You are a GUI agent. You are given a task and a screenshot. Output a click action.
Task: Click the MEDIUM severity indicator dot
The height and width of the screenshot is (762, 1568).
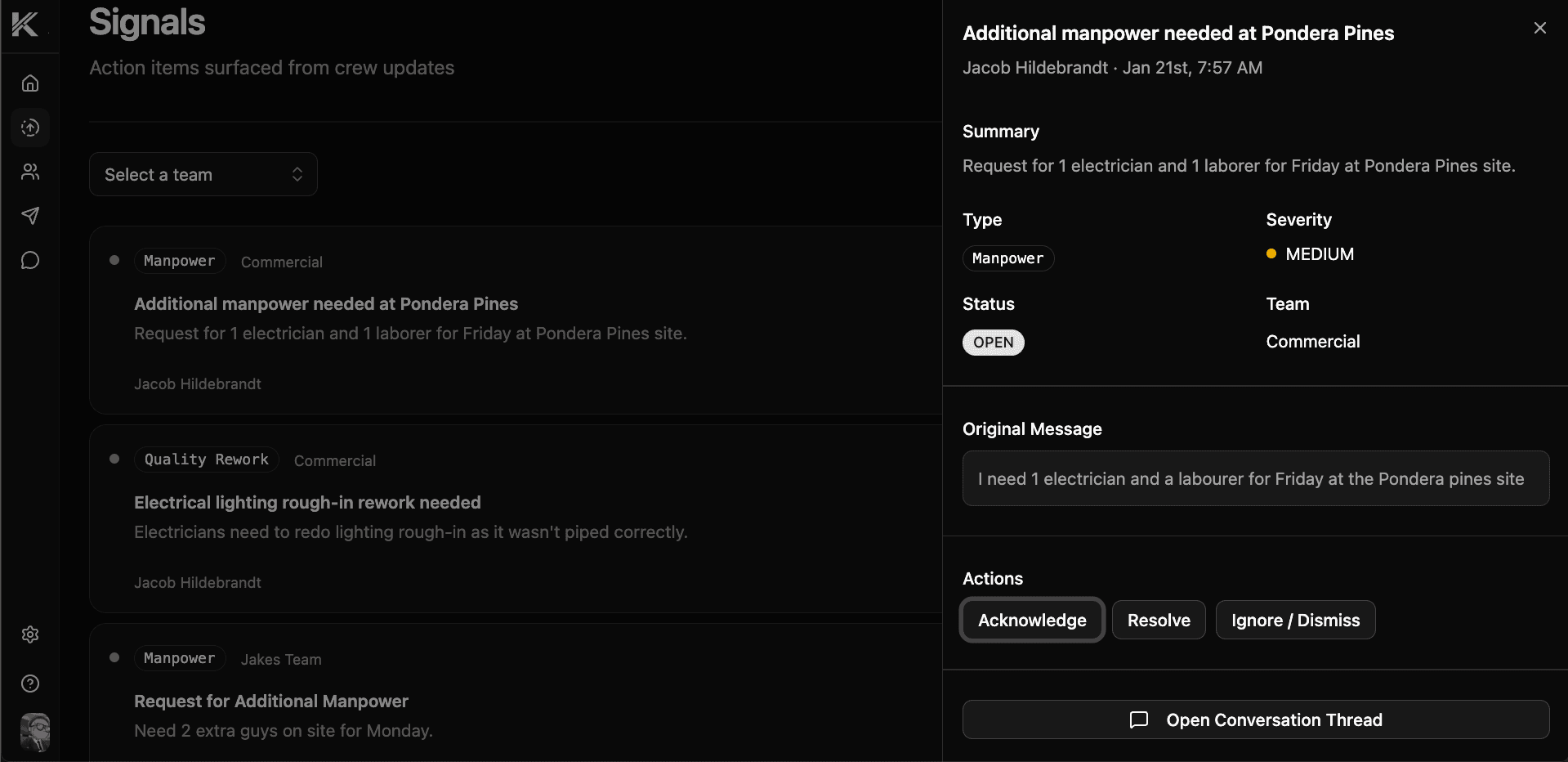click(1271, 253)
